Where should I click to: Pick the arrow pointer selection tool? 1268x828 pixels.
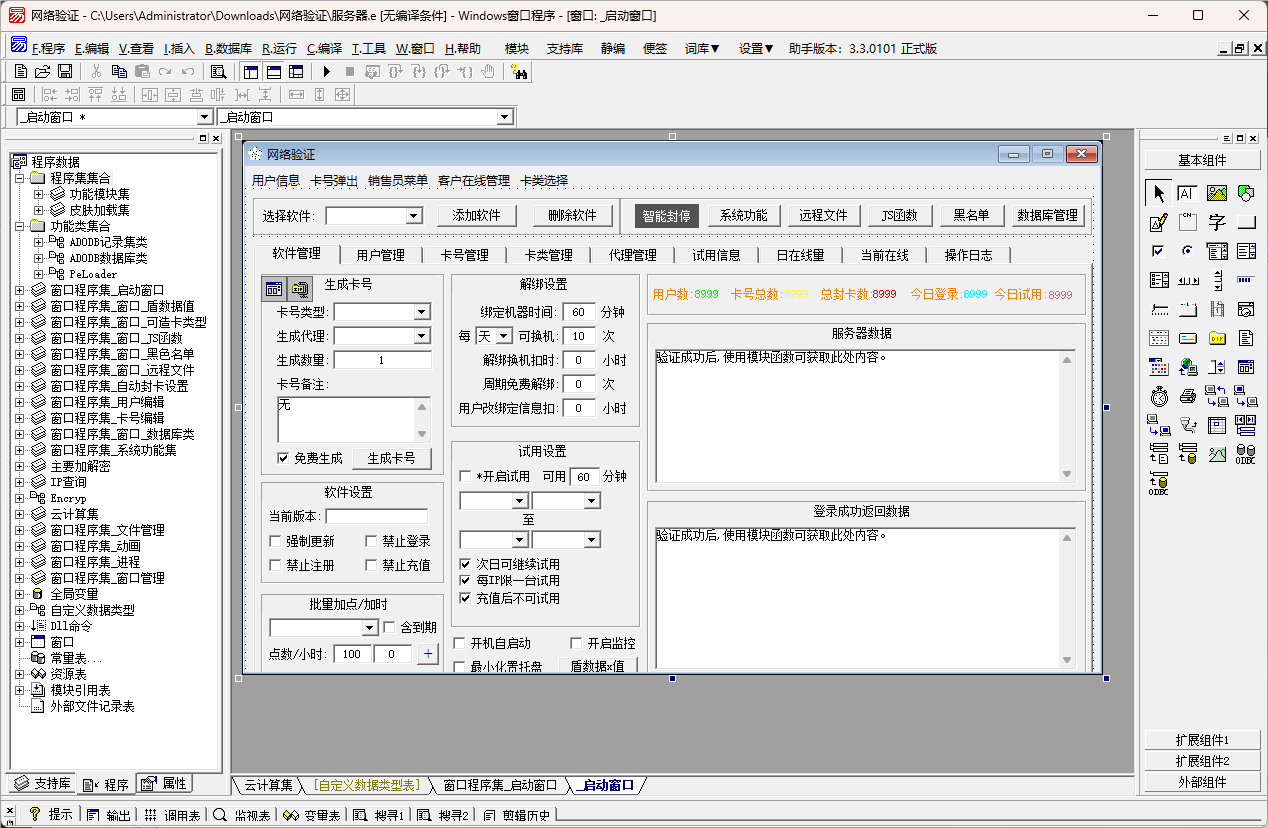coord(1159,193)
